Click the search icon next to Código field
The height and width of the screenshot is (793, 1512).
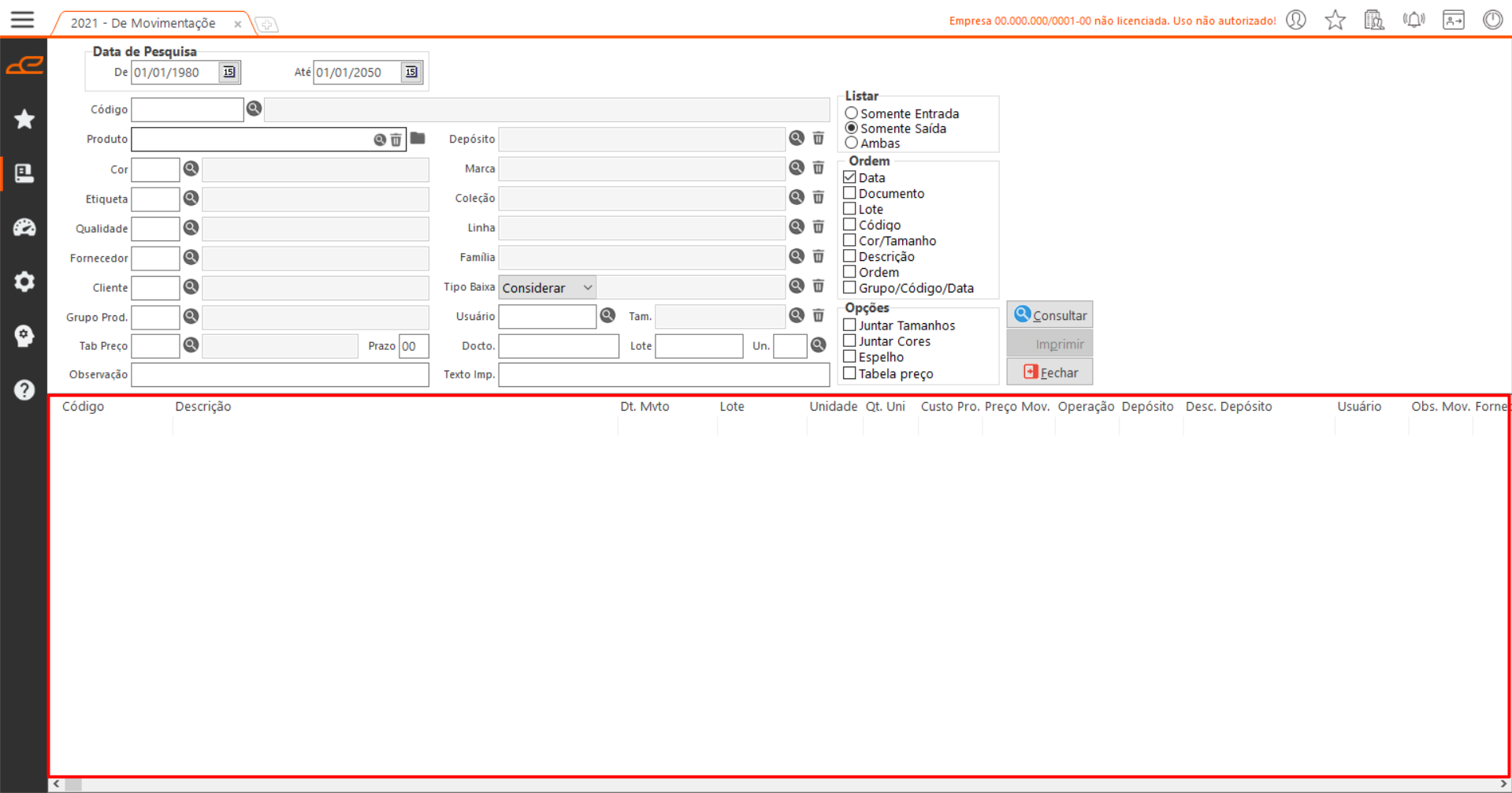tap(254, 109)
